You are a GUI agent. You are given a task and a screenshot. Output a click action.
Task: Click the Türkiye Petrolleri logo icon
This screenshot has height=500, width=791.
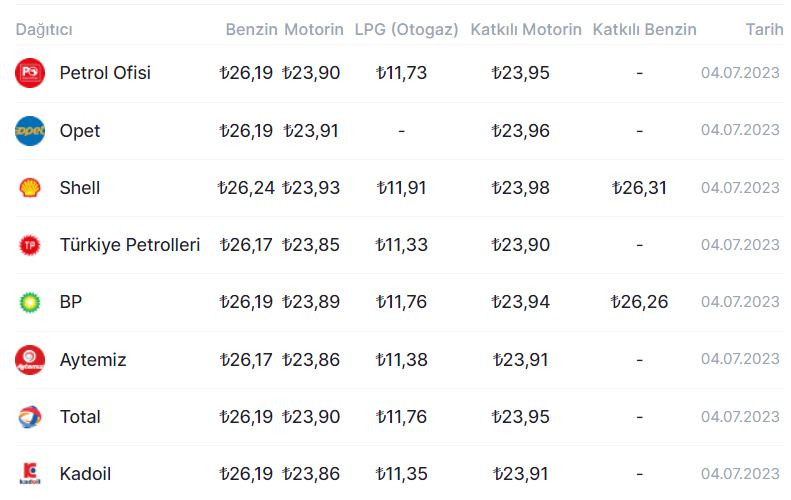tap(30, 245)
